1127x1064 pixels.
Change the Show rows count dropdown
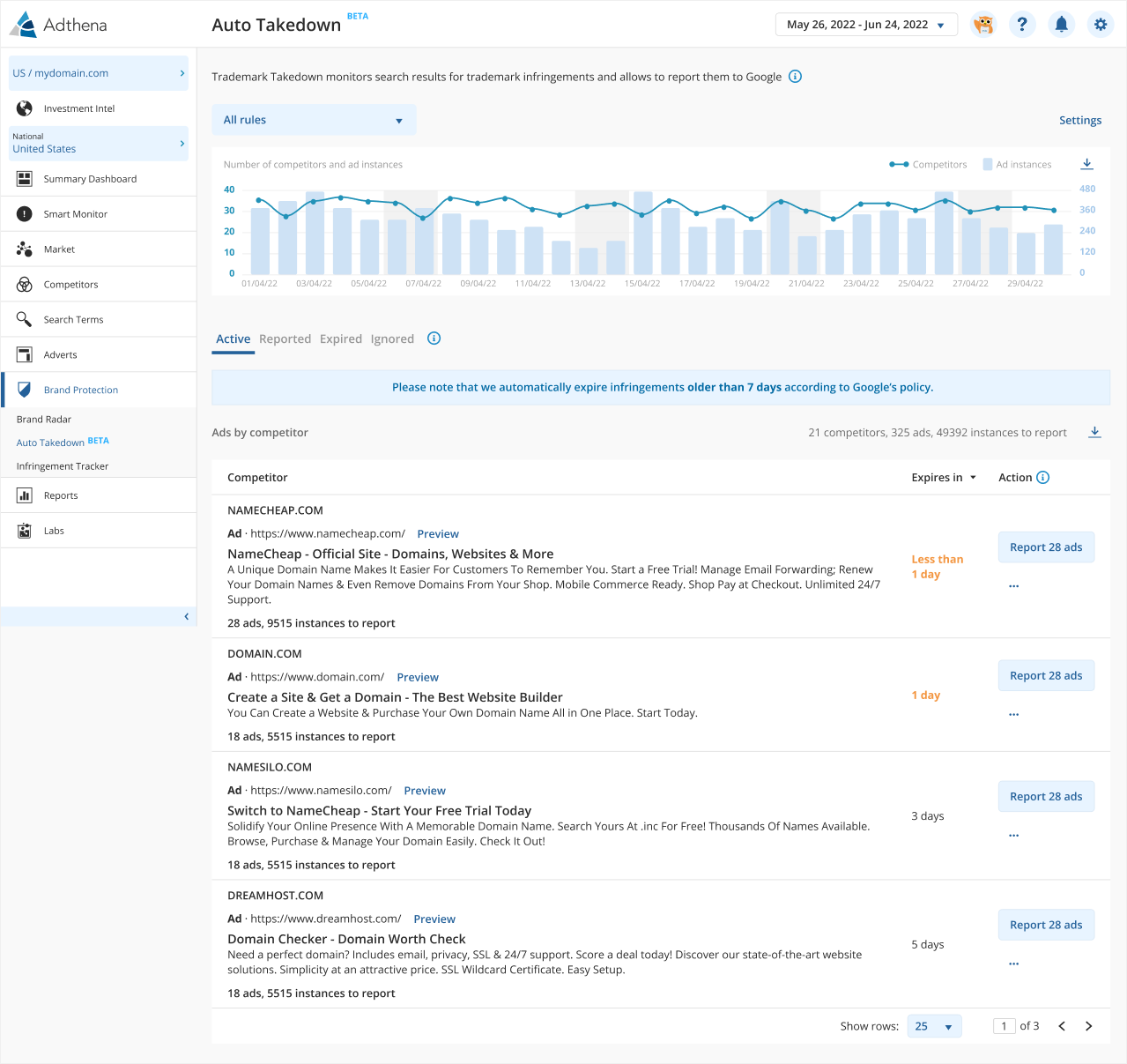tap(934, 1026)
